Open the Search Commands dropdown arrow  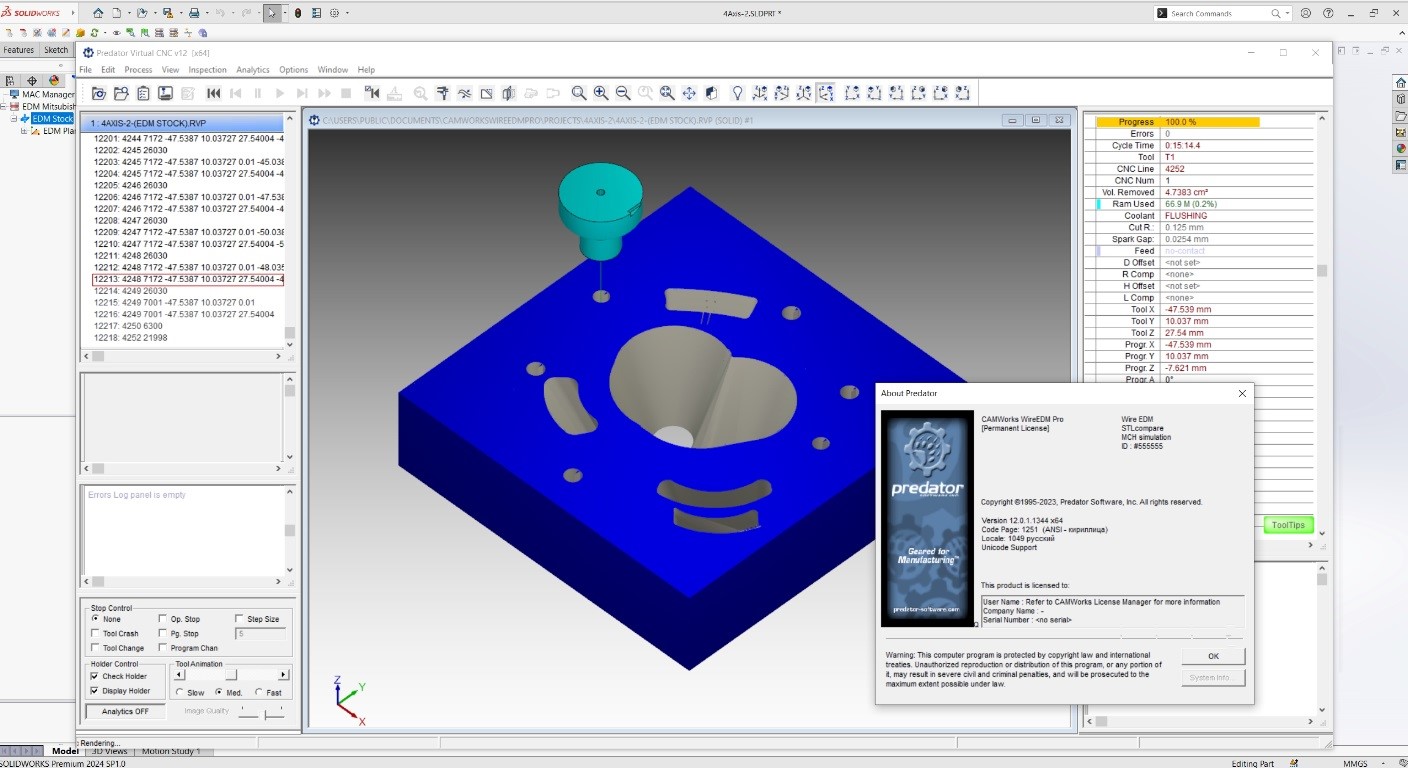coord(1288,14)
